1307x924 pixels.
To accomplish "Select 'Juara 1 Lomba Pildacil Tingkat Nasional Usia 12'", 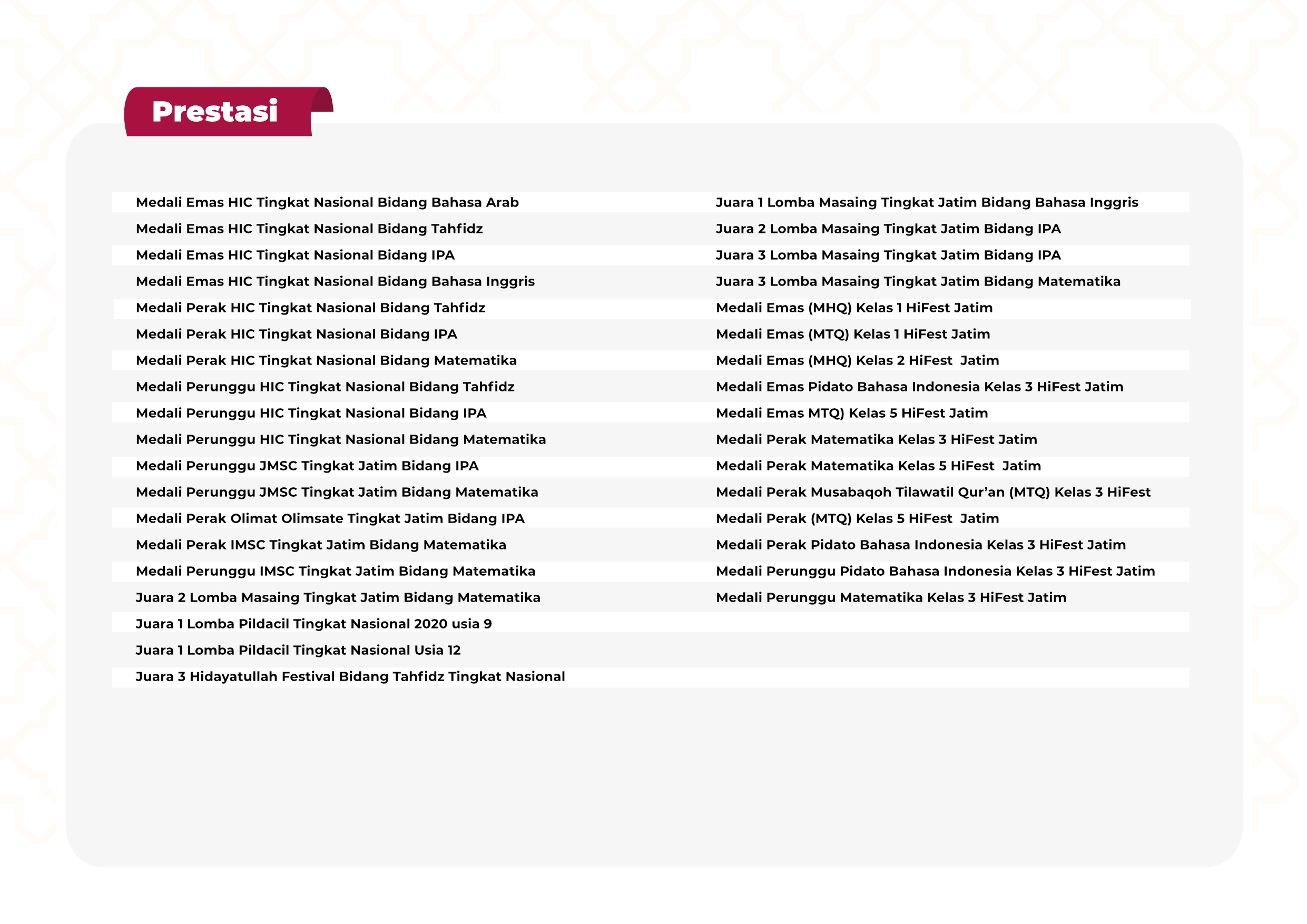I will click(298, 650).
